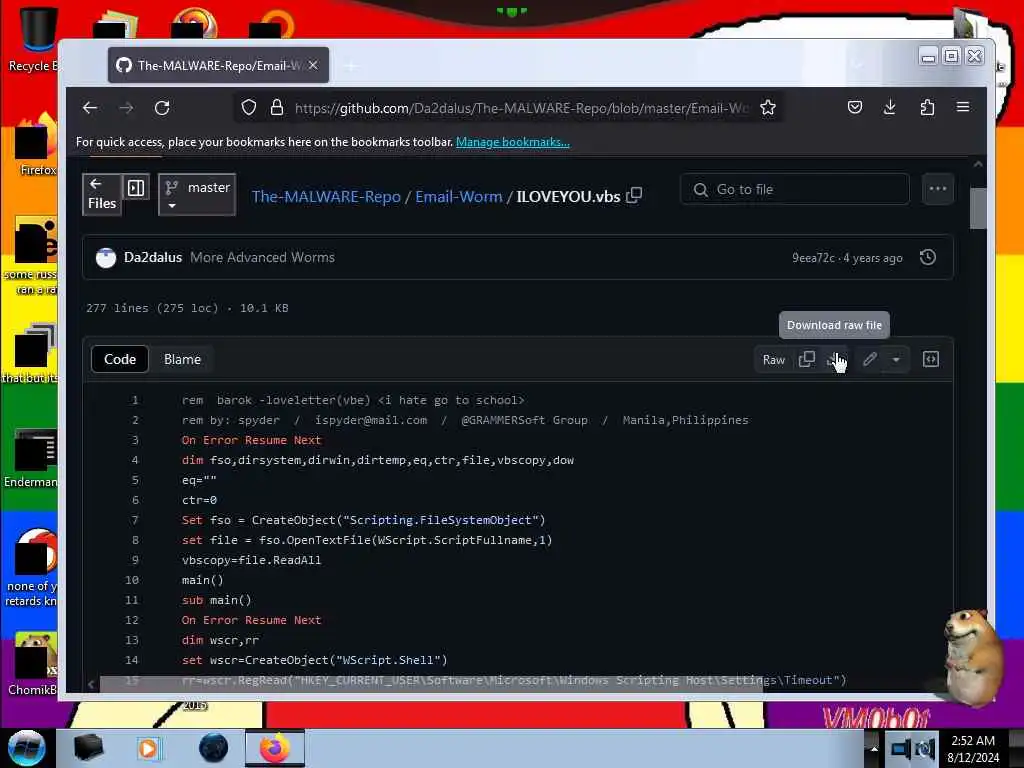Click the Files back button
Viewport: 1024px width, 768px height.
click(102, 194)
